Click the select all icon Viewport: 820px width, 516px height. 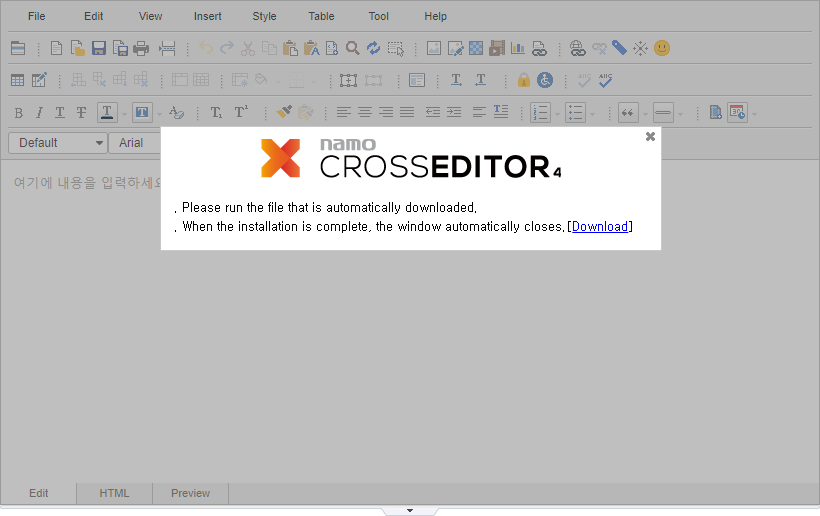coord(396,48)
